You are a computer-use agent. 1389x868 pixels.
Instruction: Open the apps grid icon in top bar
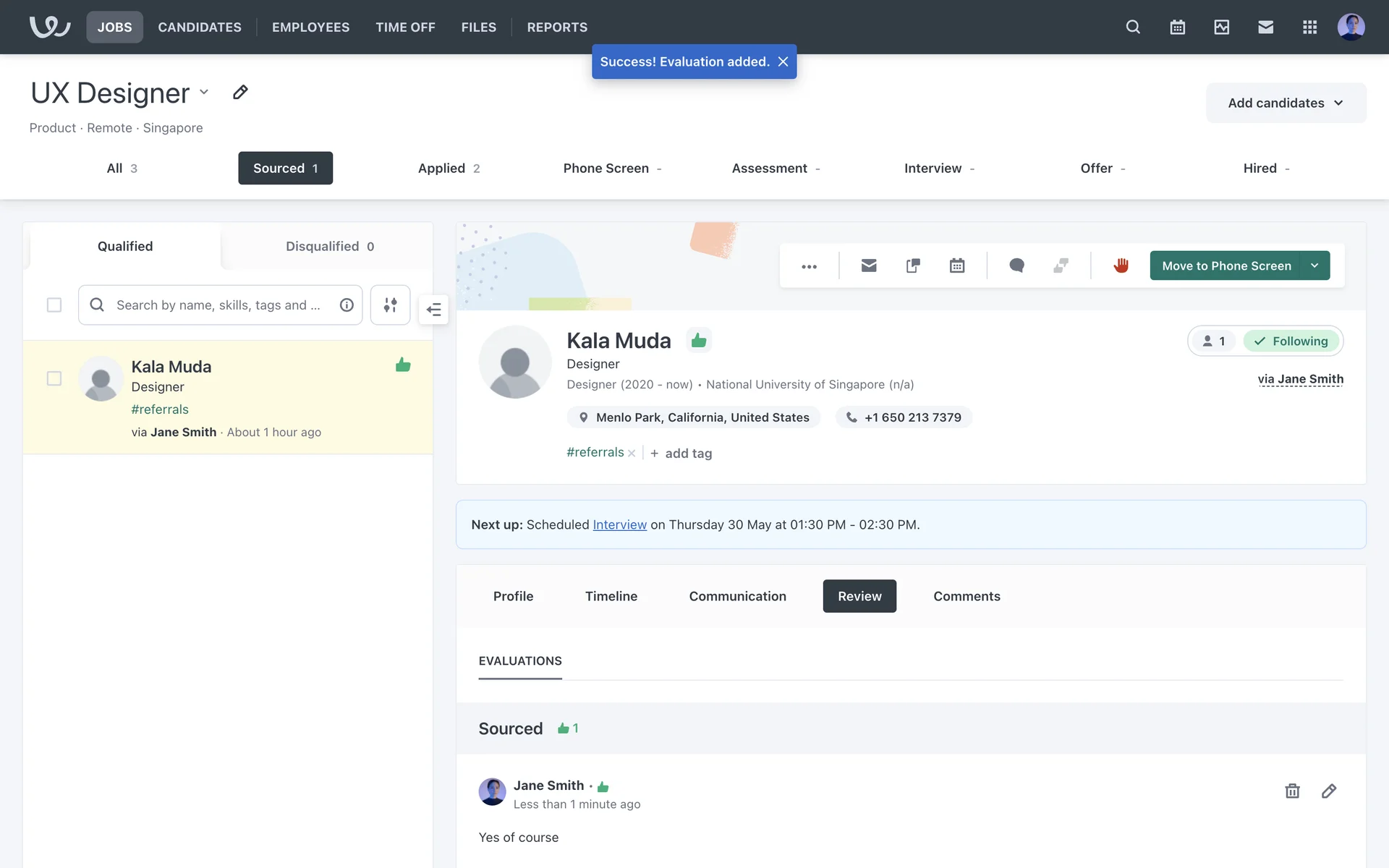[x=1309, y=27]
